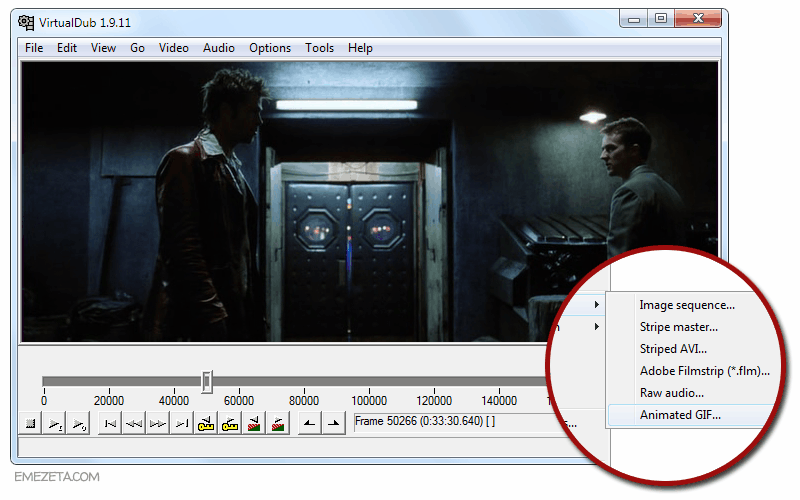Open the Video menu
The width and height of the screenshot is (800, 500).
173,48
